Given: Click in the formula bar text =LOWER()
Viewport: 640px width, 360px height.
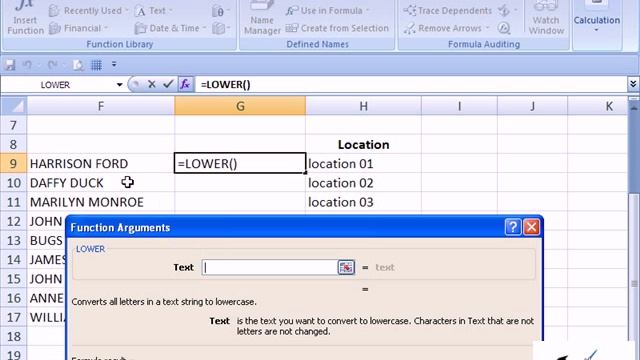Looking at the screenshot, I should pos(225,84).
